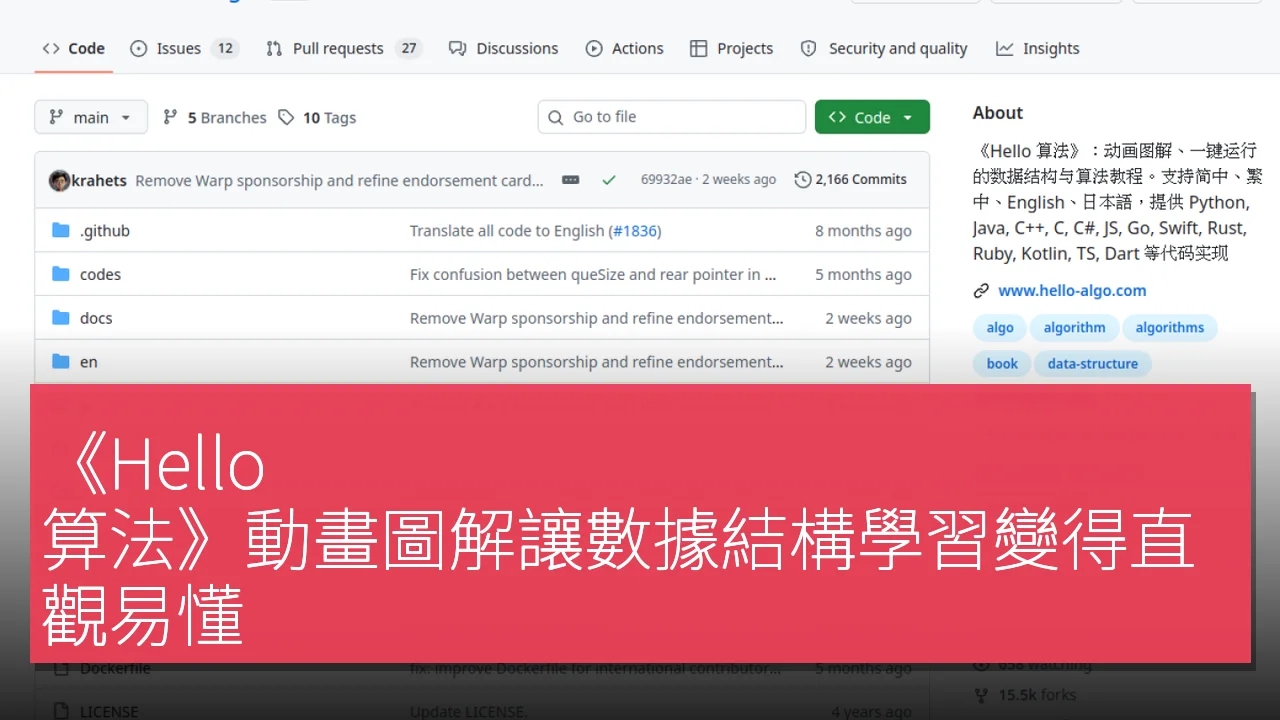This screenshot has height=720, width=1280.
Task: Select the data-structure topic tag
Action: point(1093,363)
